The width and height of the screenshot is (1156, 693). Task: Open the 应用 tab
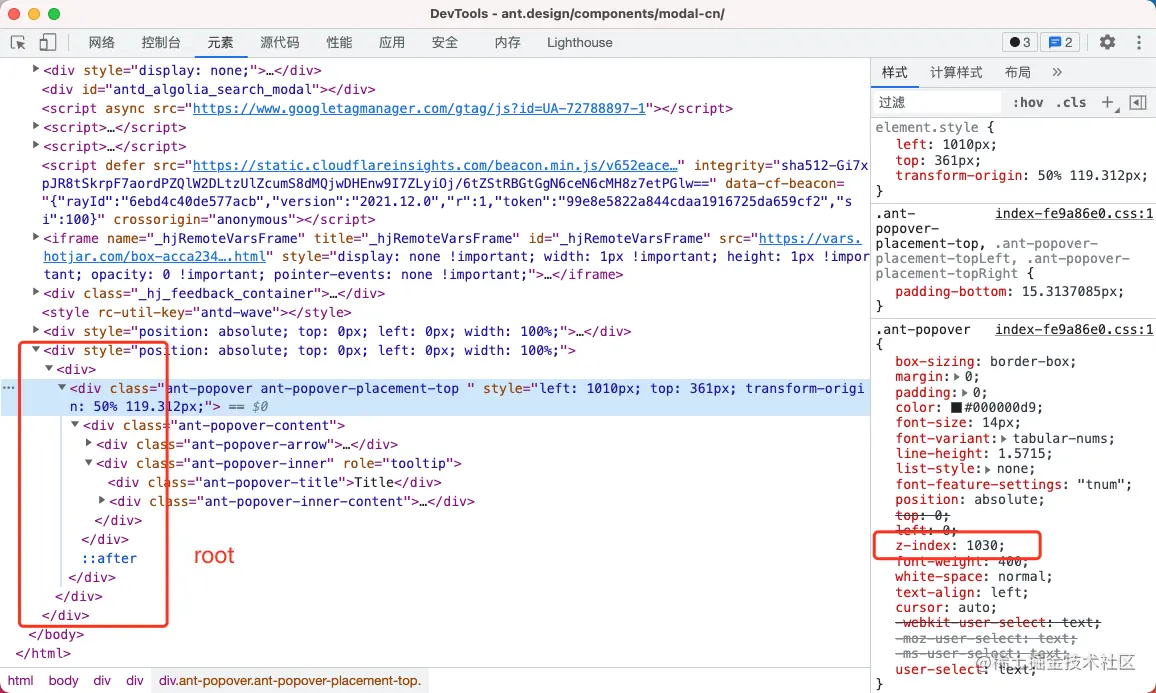tap(391, 43)
